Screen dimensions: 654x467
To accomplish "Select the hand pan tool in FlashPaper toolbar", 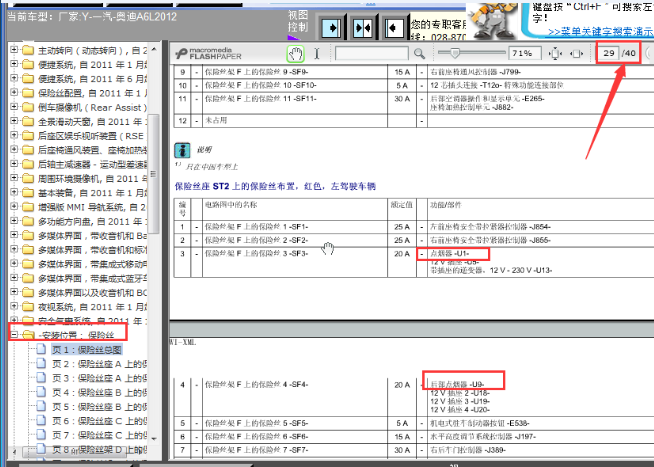I will click(295, 53).
